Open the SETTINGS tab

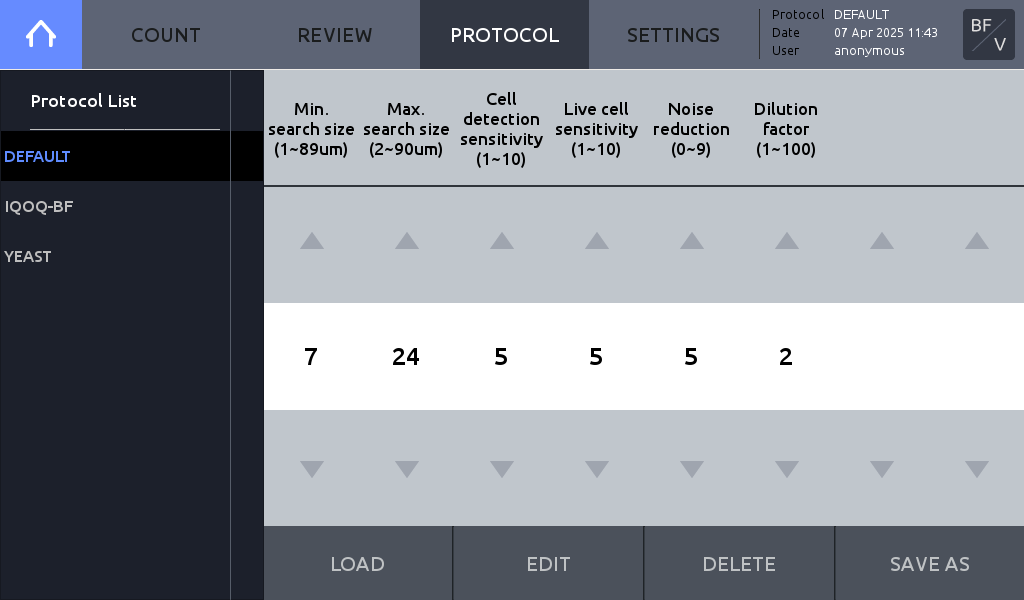pyautogui.click(x=673, y=35)
